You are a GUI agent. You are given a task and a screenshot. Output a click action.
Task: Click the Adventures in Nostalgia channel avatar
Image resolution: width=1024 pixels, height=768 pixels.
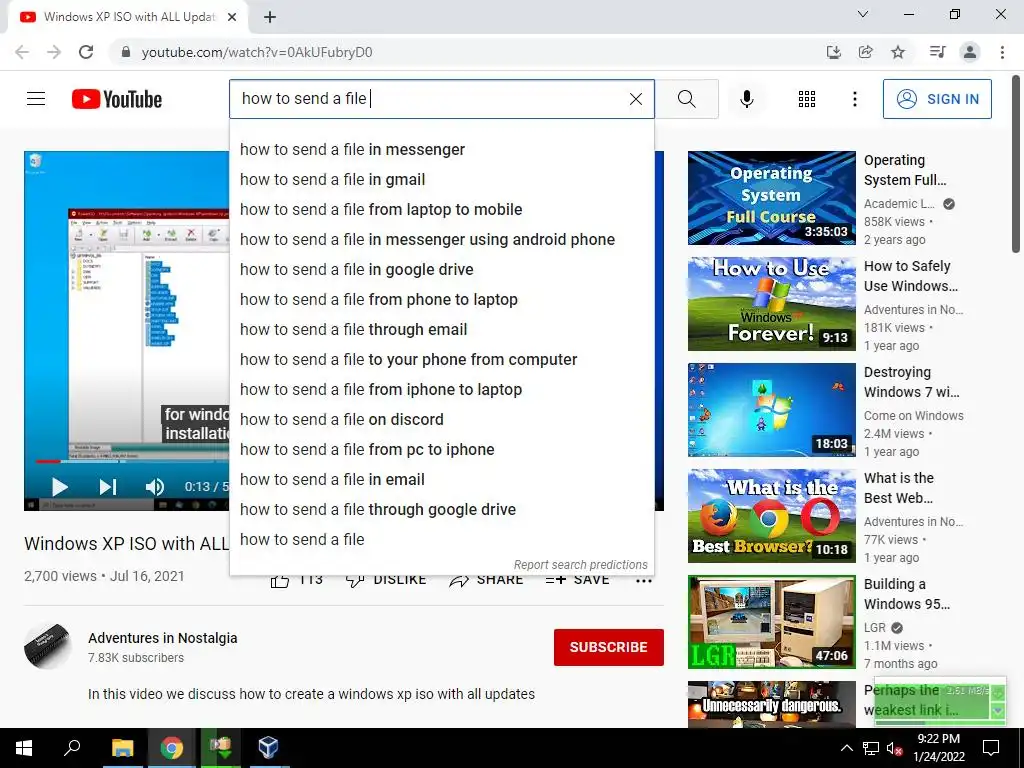(x=48, y=647)
